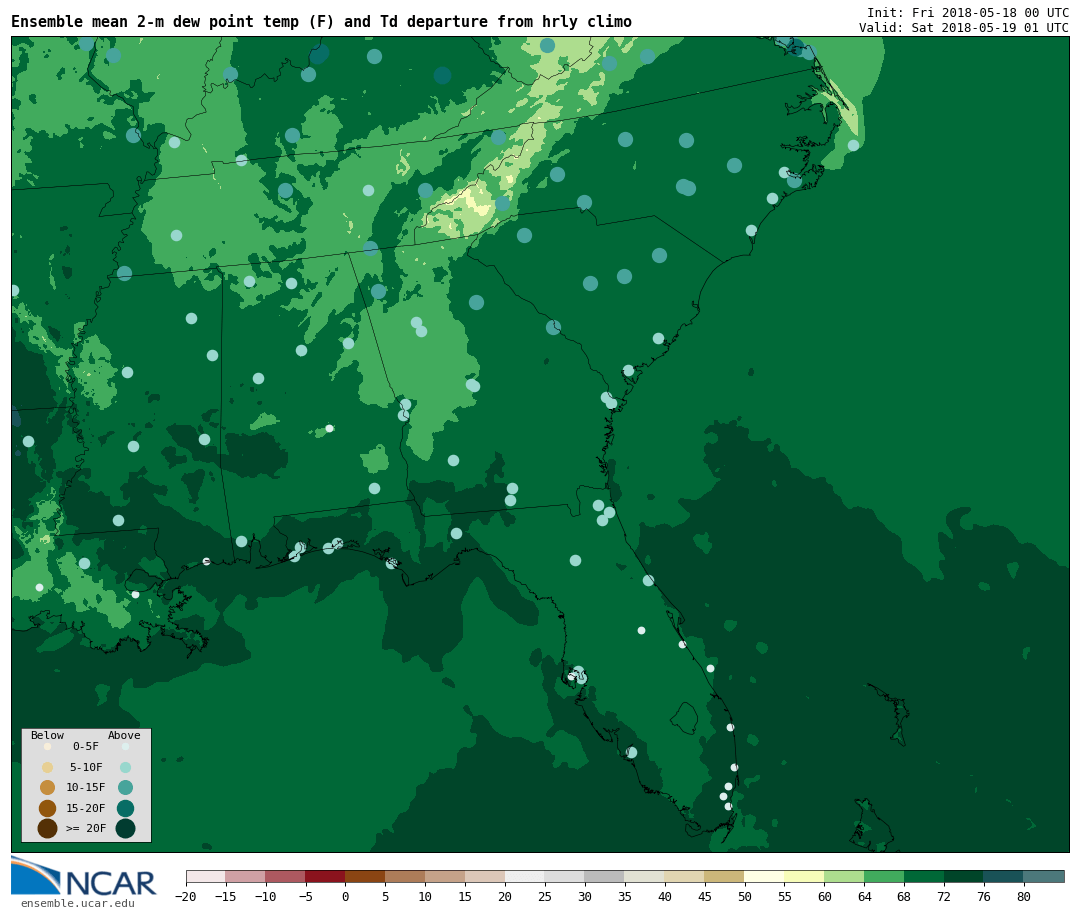Select the gray-teal swatch right of 80
Viewport: 1080px width, 915px height.
click(x=1045, y=876)
